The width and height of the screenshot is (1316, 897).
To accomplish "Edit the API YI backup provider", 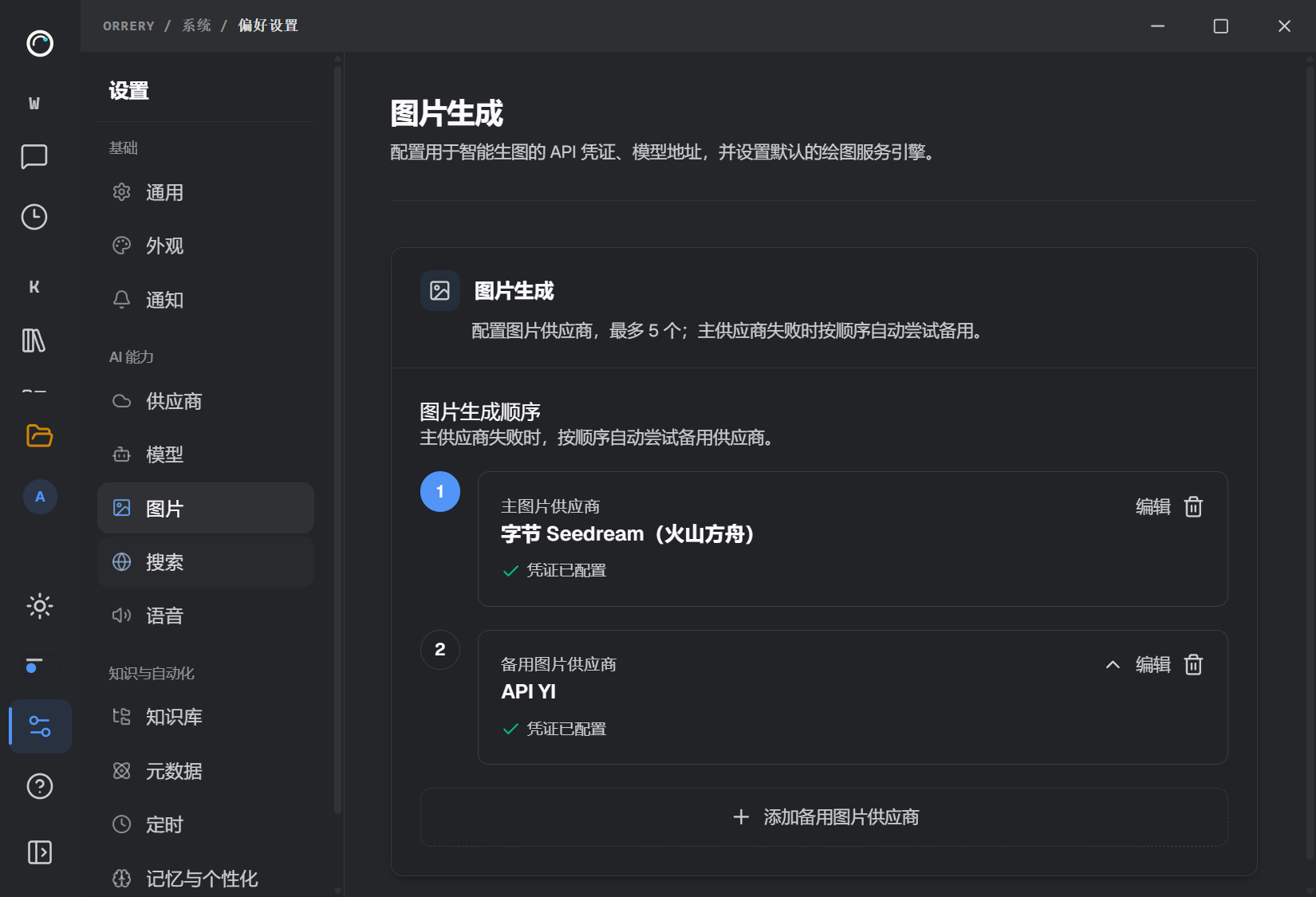I will click(1152, 664).
